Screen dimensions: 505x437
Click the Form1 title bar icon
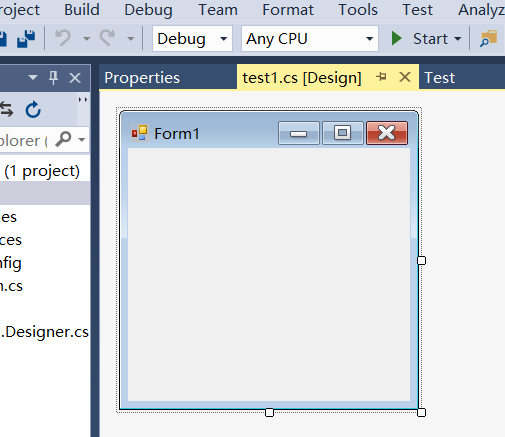point(139,133)
